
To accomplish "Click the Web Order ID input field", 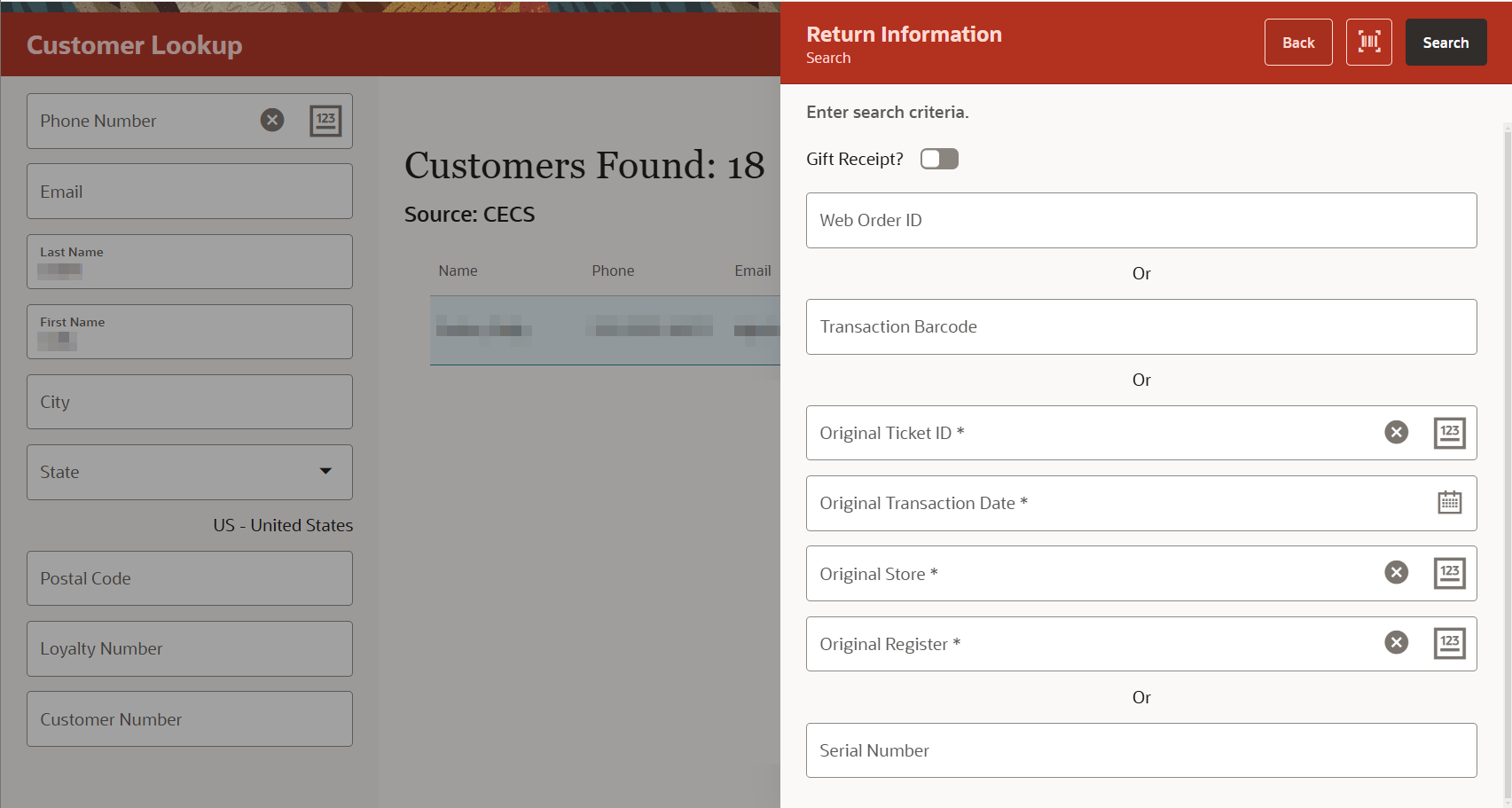I will point(1141,220).
